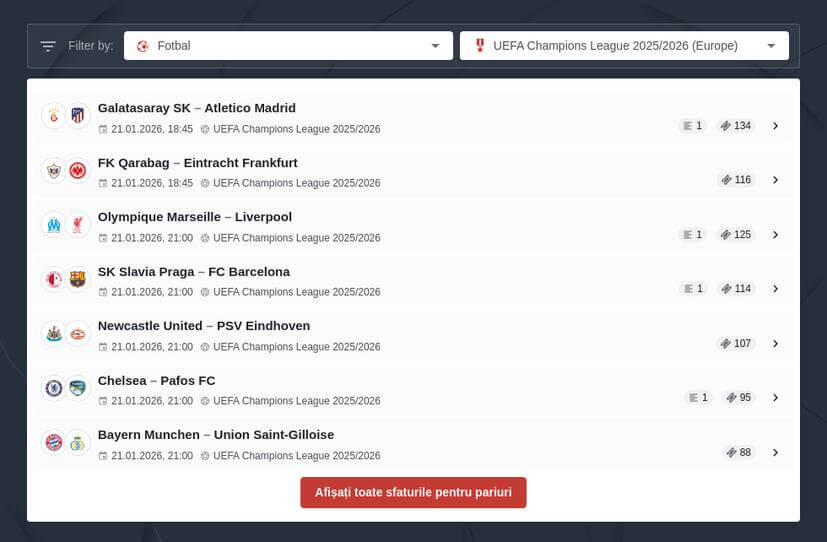Click the news count badge on Chelsea match

click(698, 398)
